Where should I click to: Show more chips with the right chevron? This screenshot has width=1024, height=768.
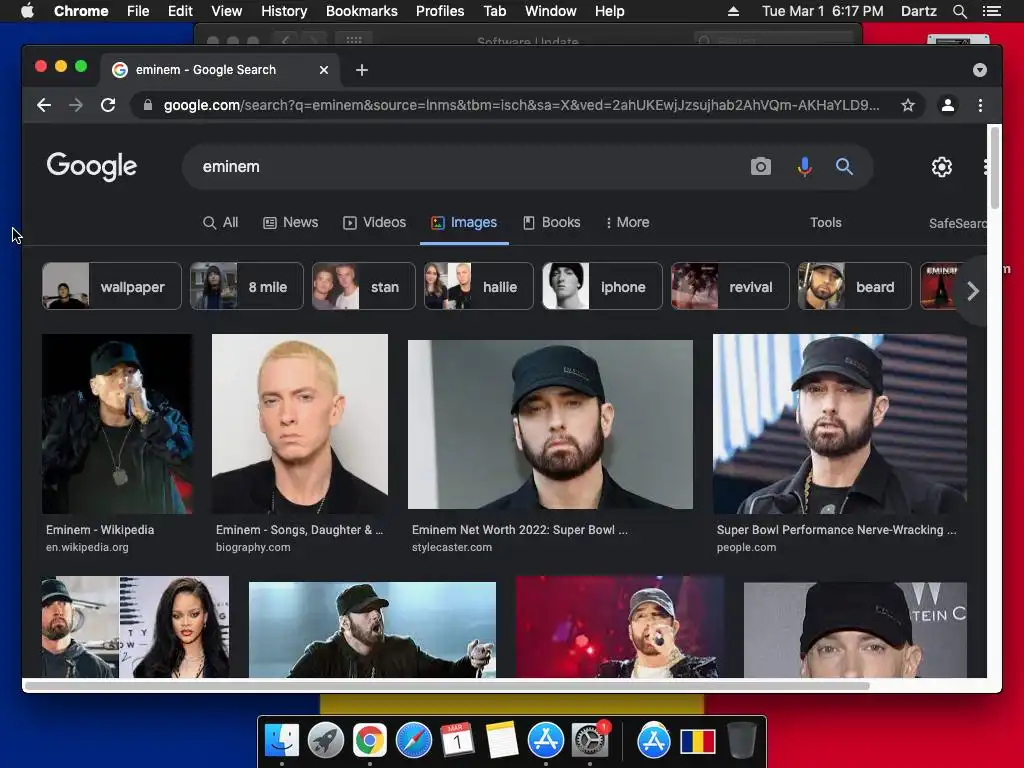[x=972, y=291]
